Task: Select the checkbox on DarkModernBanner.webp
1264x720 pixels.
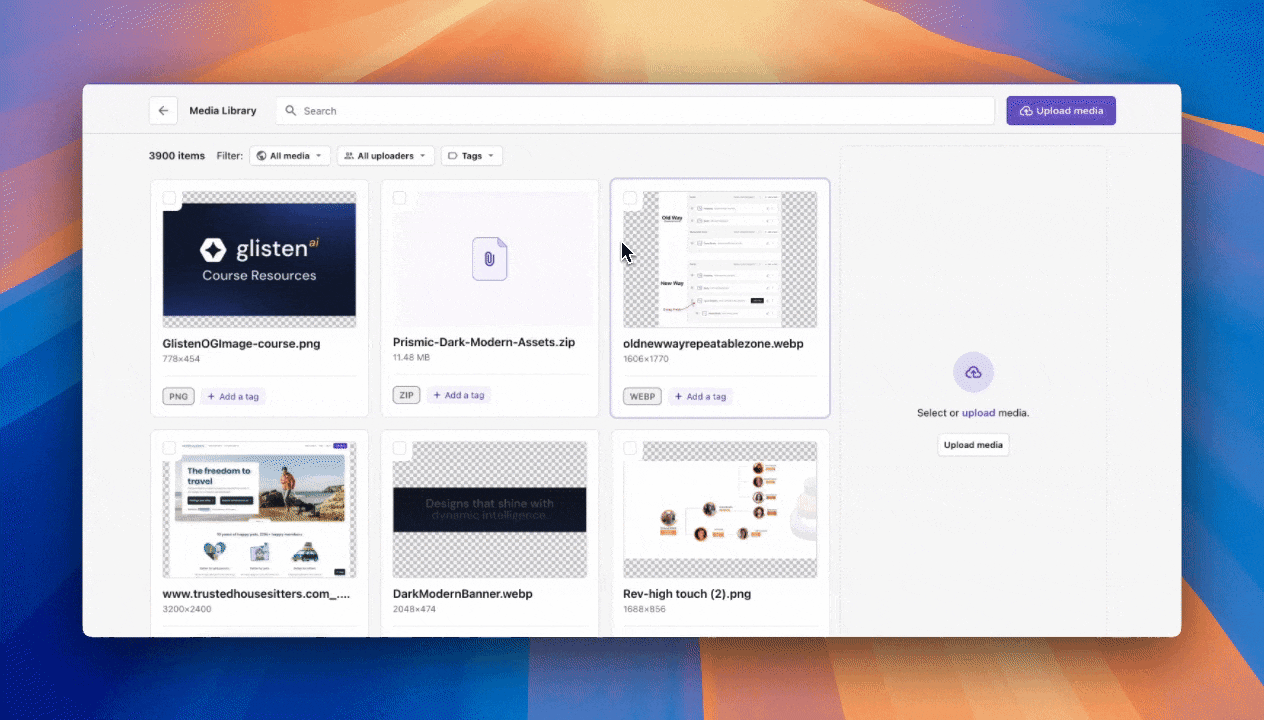Action: [x=400, y=449]
